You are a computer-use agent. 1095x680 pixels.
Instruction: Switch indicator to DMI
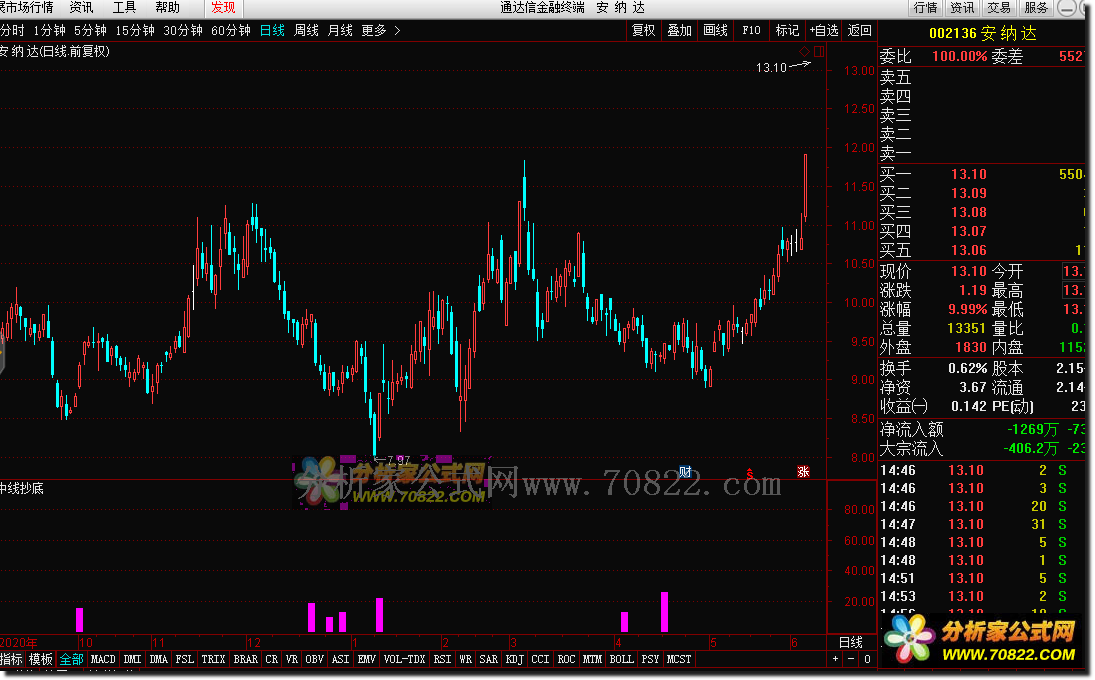point(133,659)
